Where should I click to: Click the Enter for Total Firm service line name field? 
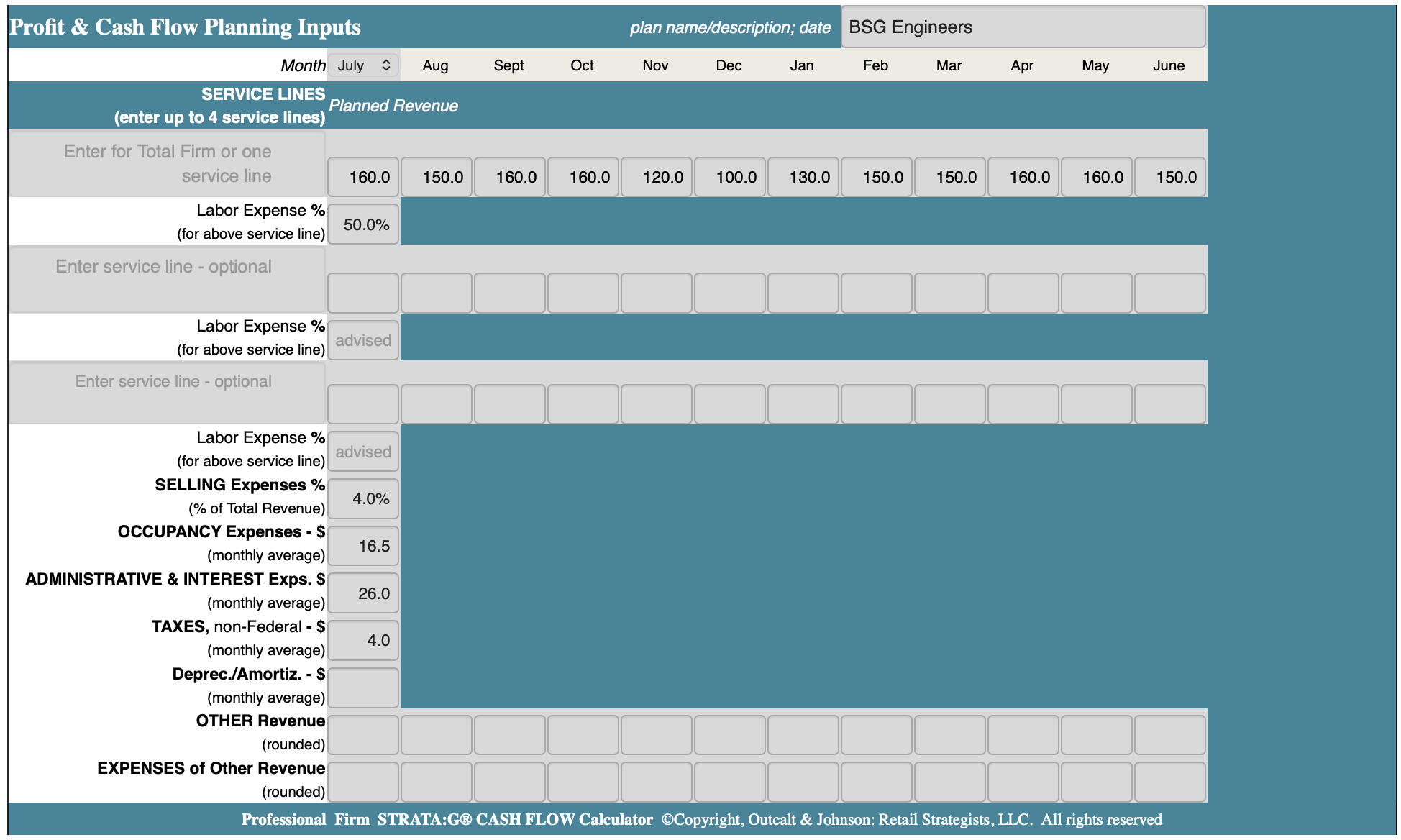click(167, 163)
